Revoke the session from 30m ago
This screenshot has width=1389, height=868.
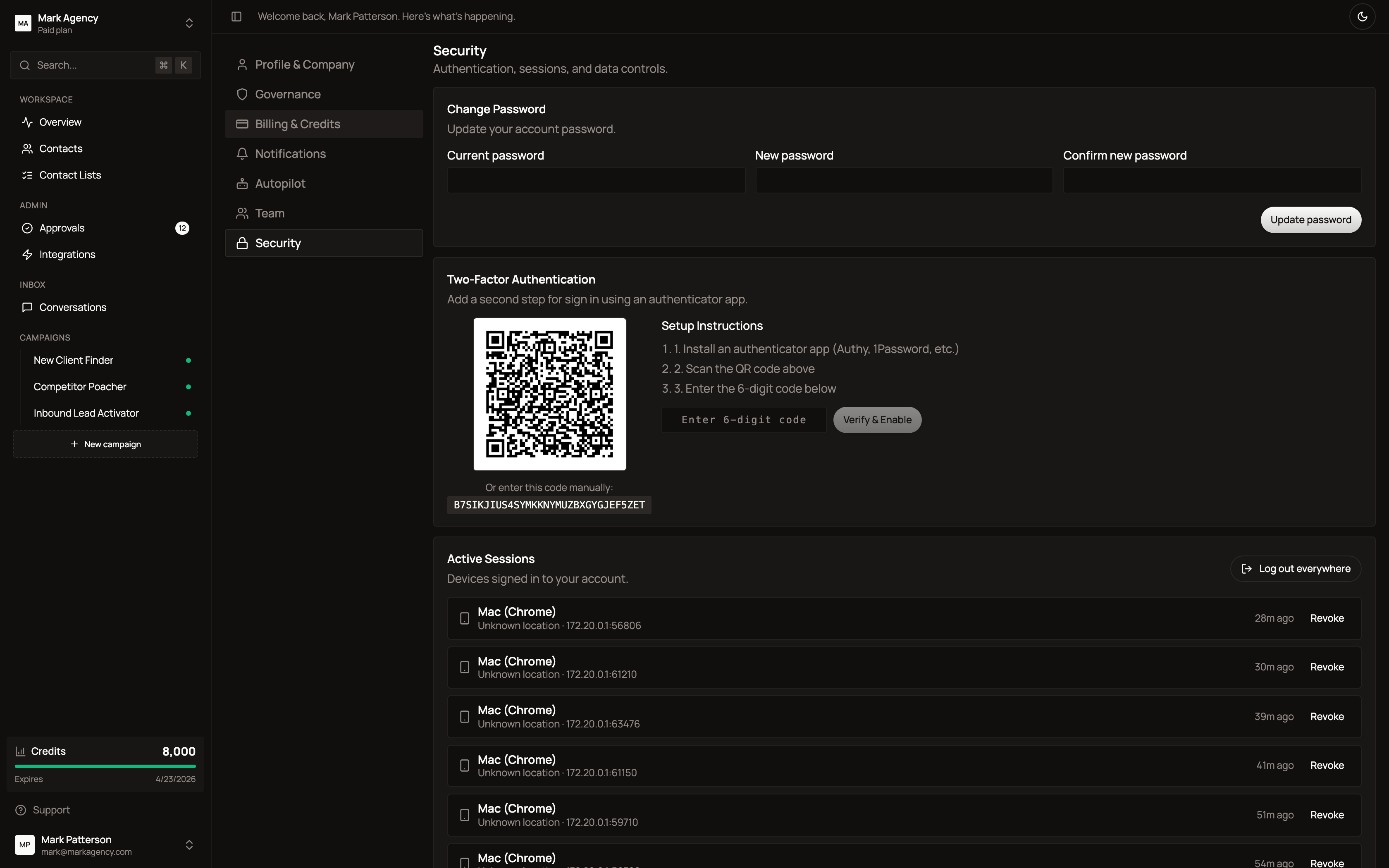click(x=1327, y=667)
